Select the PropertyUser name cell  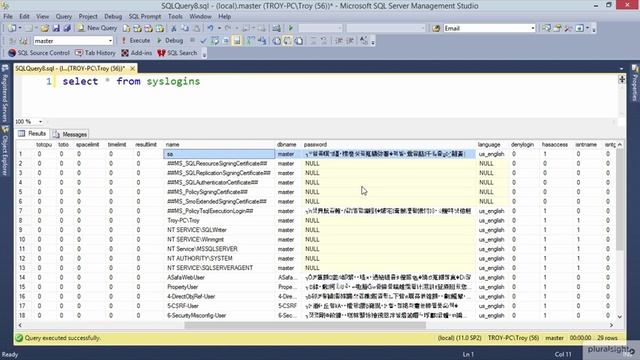219,287
